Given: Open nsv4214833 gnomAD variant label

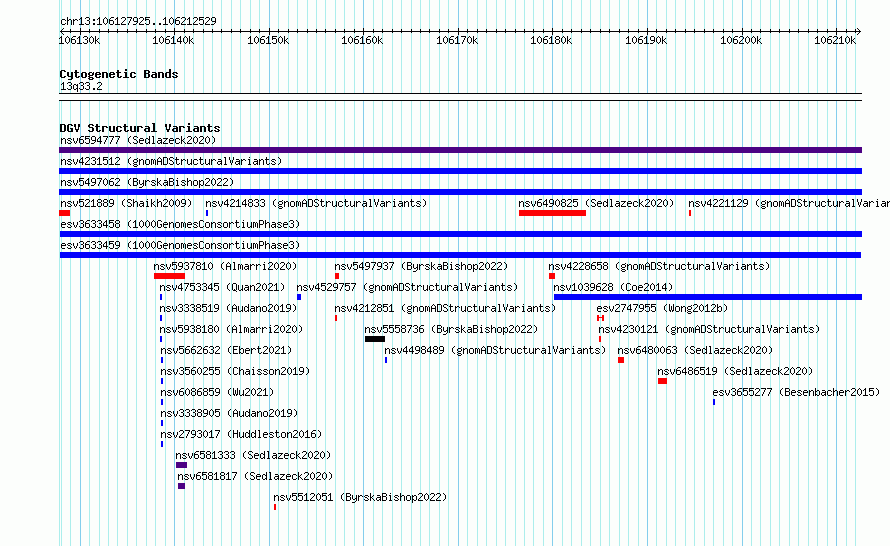Looking at the screenshot, I should pos(316,203).
